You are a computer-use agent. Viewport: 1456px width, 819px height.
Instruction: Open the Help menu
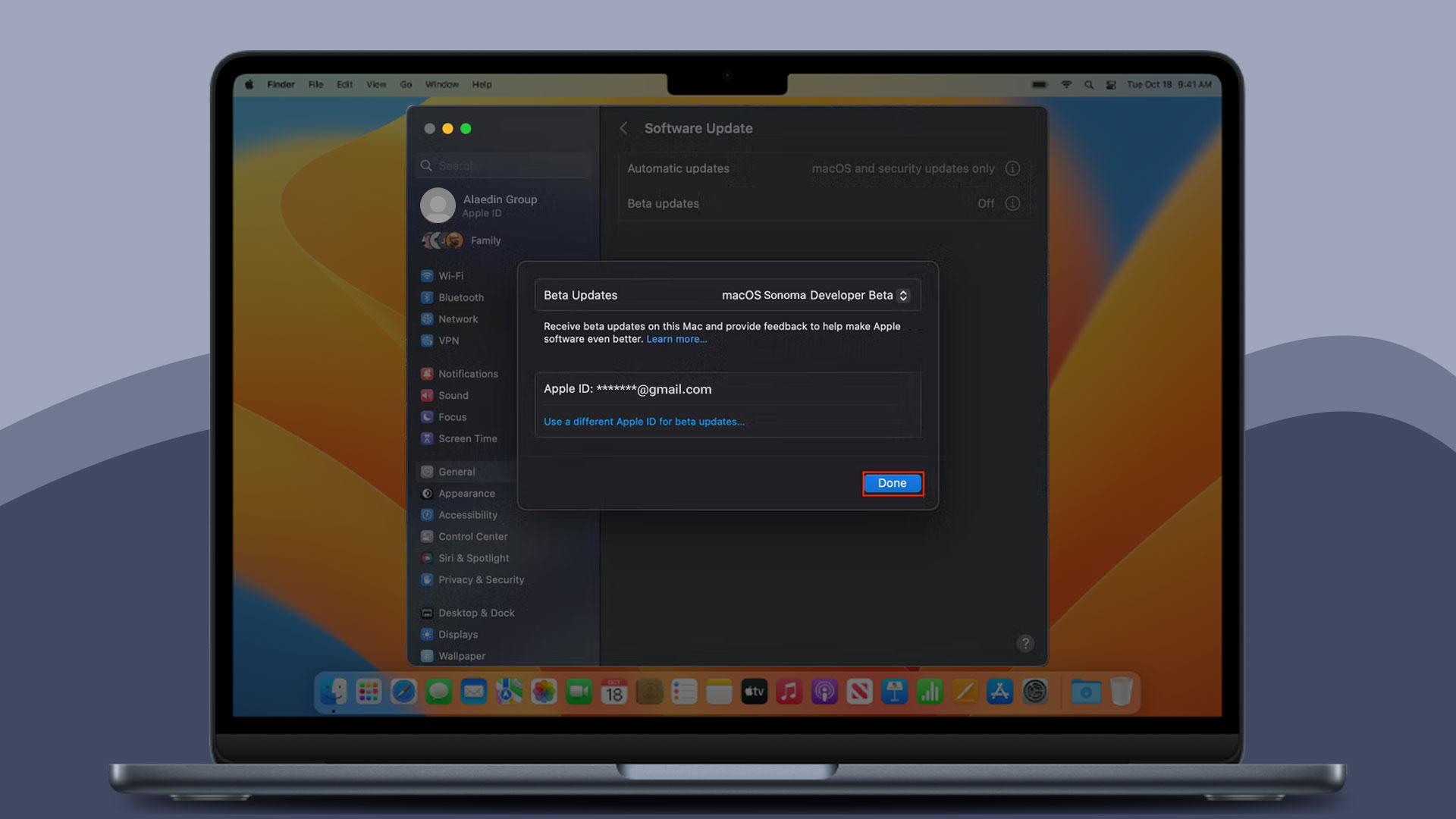pyautogui.click(x=482, y=84)
